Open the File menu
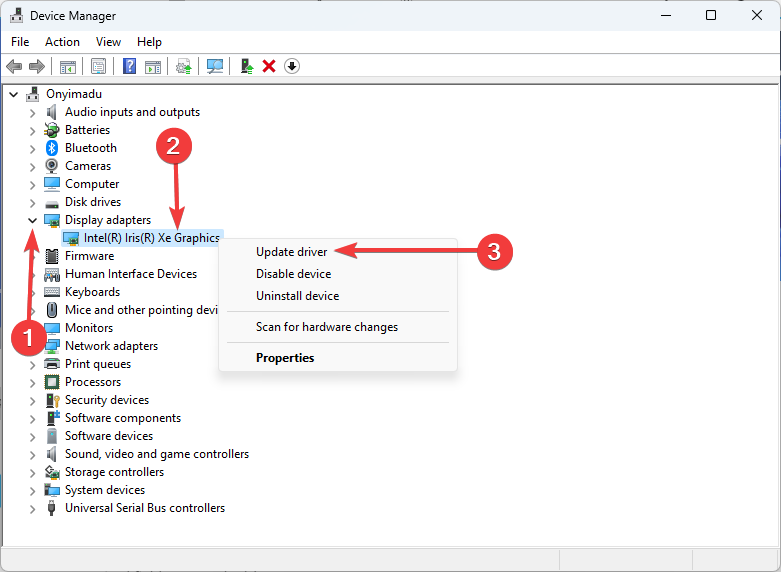The height and width of the screenshot is (572, 781). click(x=20, y=42)
